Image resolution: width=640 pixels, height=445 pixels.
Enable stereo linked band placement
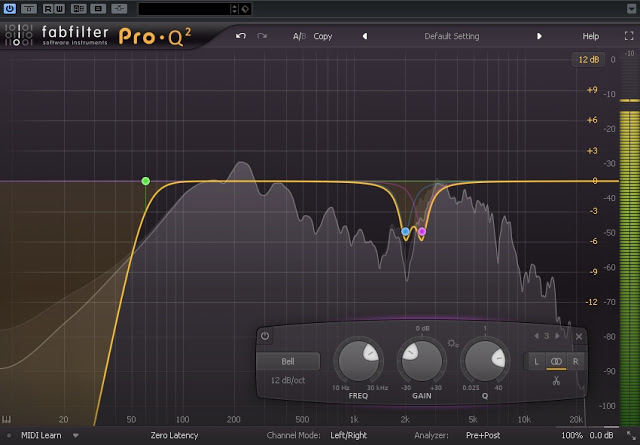point(555,361)
